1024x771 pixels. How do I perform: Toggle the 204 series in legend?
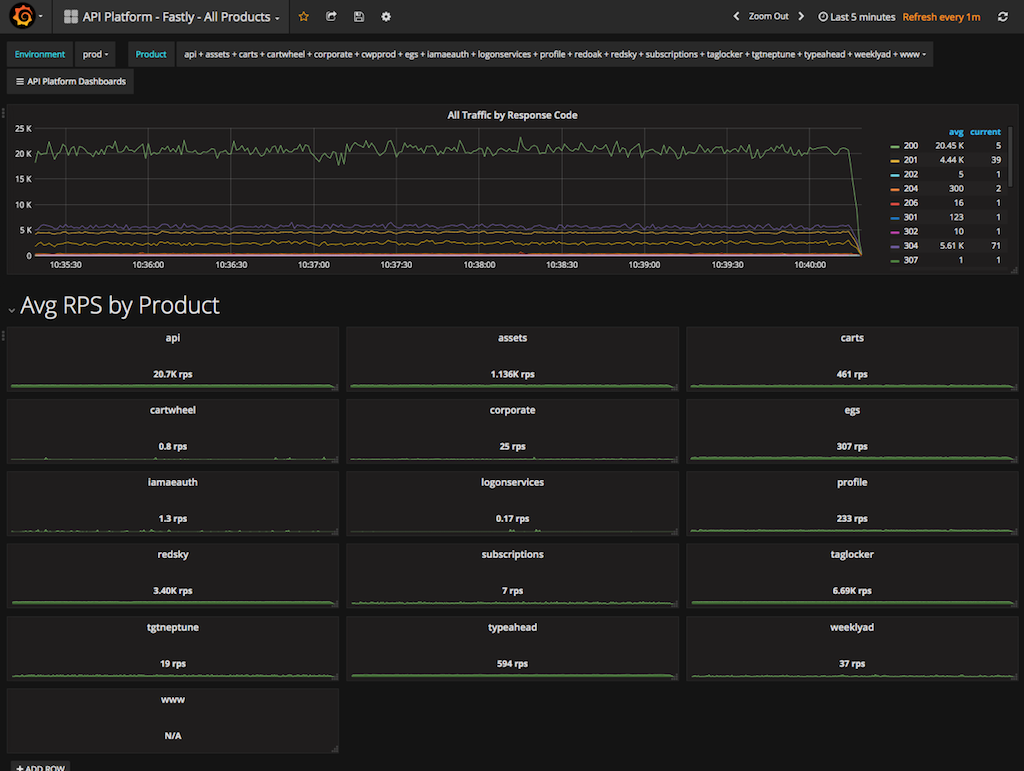[x=910, y=189]
